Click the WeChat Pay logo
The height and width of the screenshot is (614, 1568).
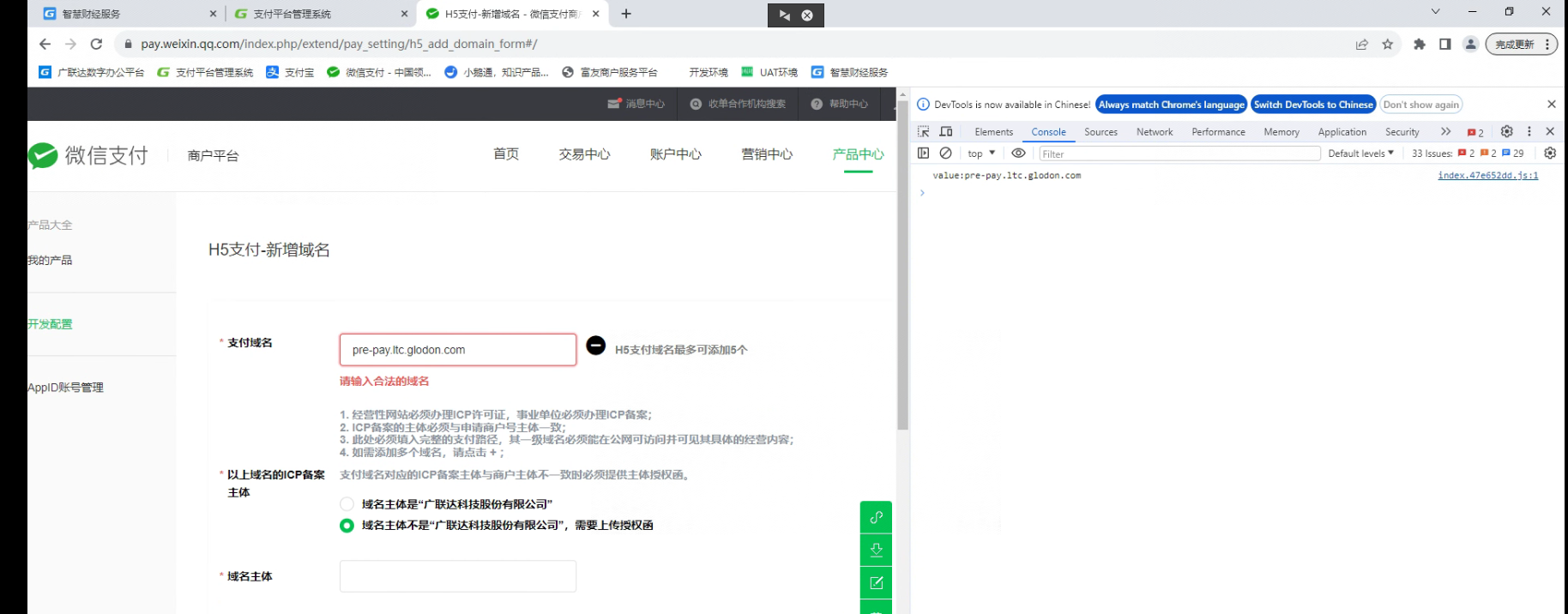(88, 155)
